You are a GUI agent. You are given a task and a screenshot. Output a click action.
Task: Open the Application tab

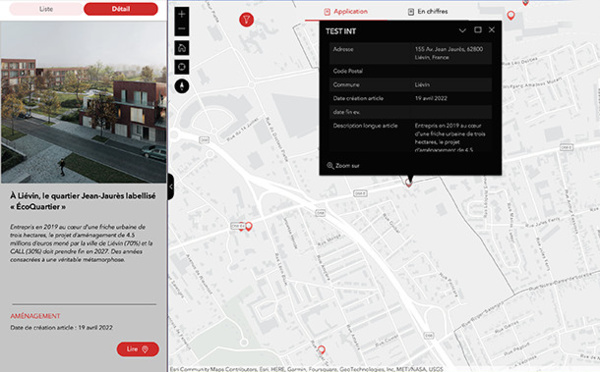point(346,11)
